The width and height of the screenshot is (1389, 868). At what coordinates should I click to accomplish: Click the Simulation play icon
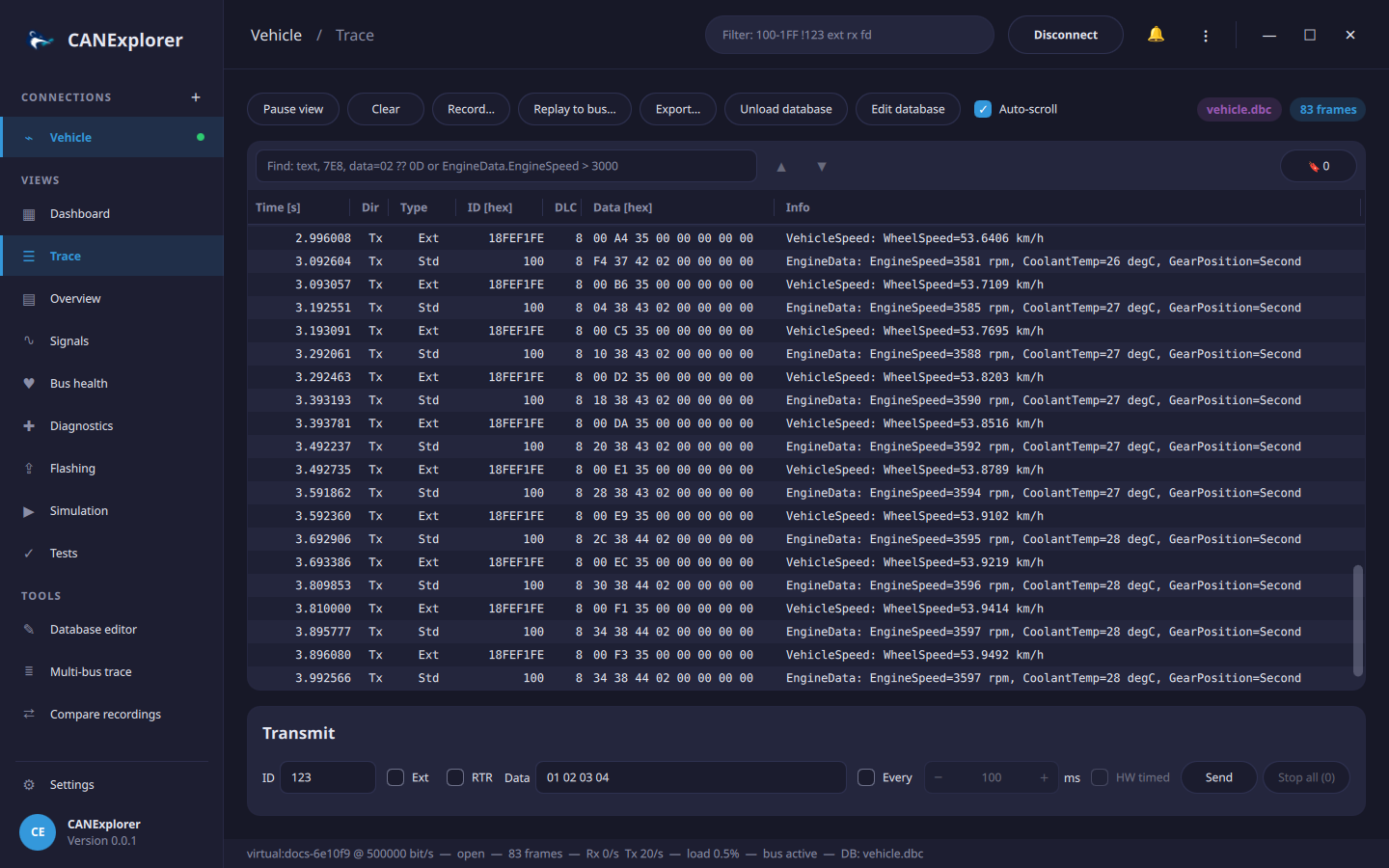pyautogui.click(x=29, y=511)
